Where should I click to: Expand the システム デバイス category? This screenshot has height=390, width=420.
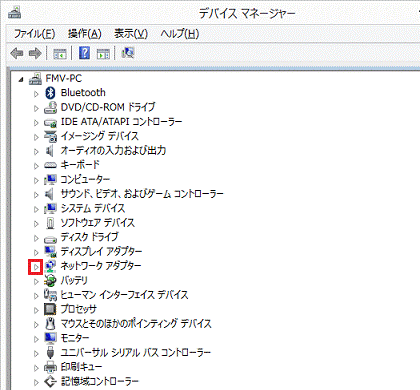click(36, 209)
